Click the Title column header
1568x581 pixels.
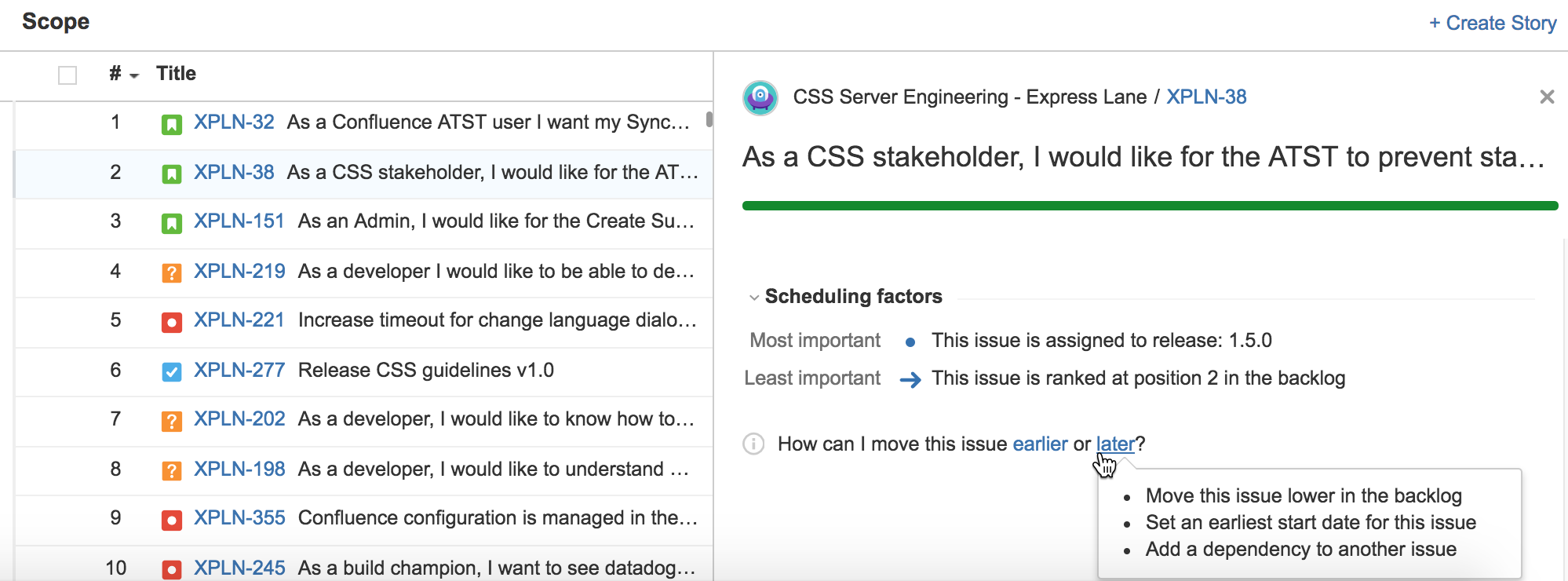click(176, 73)
